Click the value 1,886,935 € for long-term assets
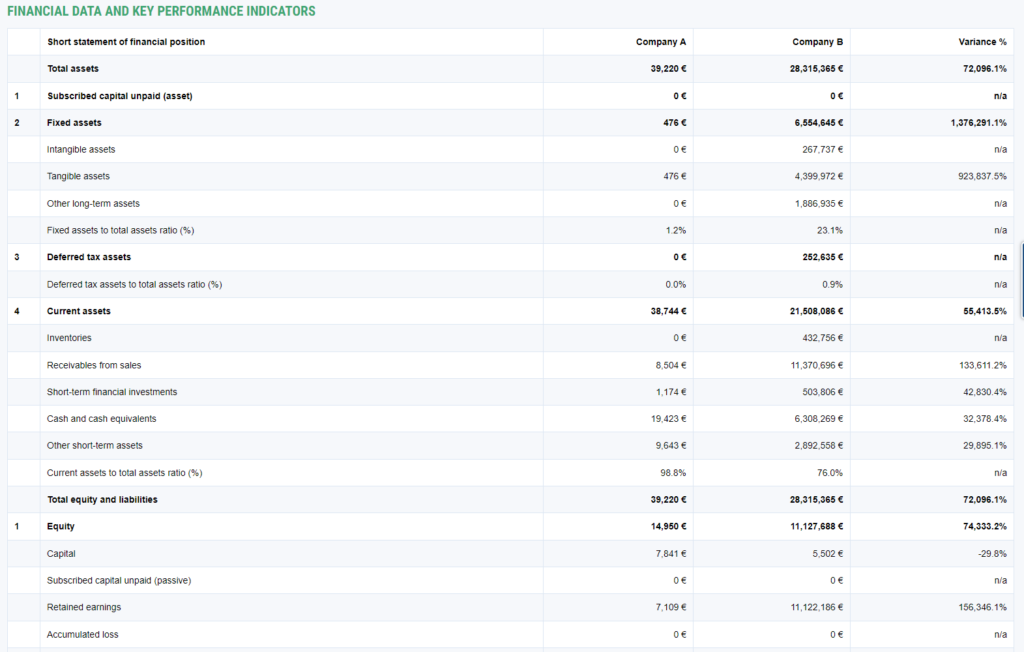Viewport: 1024px width, 652px height. (819, 204)
